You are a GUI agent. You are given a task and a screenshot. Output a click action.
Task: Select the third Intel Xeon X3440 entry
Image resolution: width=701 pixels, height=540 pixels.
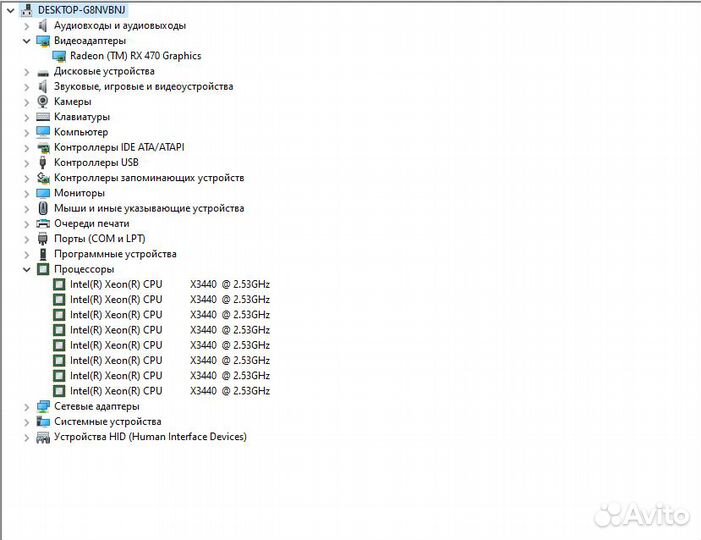(170, 315)
